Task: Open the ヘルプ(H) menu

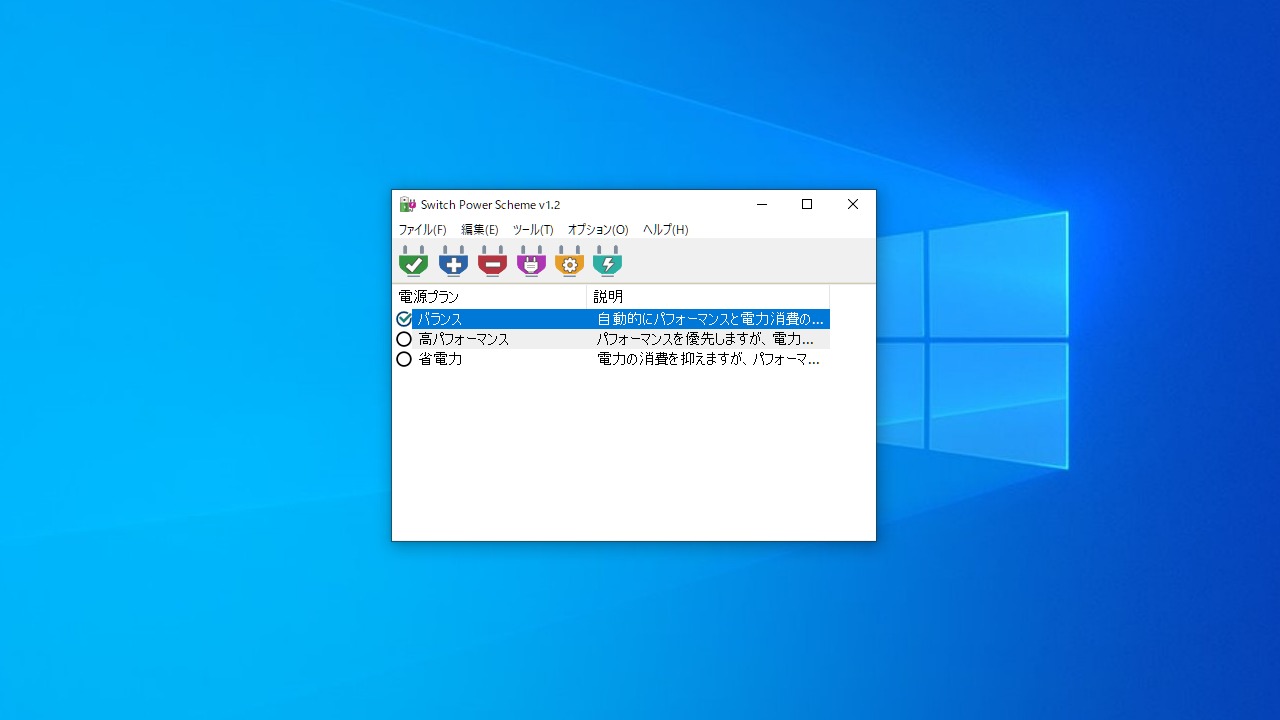Action: [665, 229]
